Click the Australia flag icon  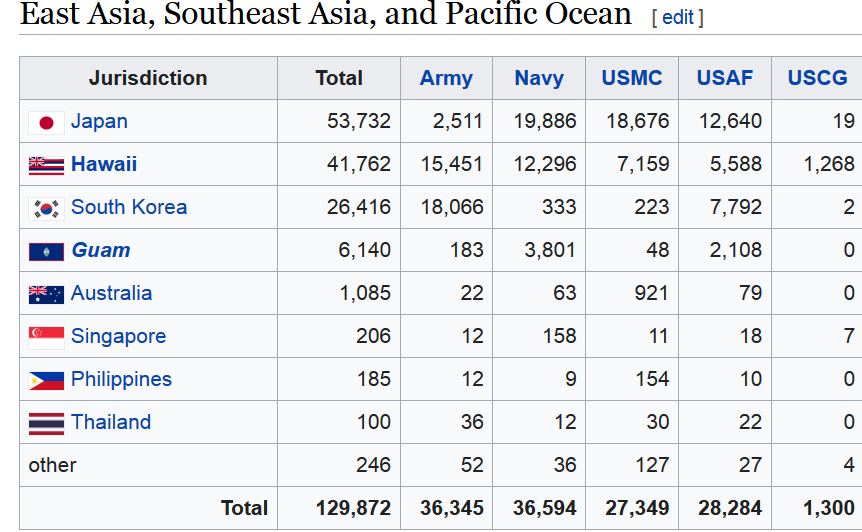[46, 295]
